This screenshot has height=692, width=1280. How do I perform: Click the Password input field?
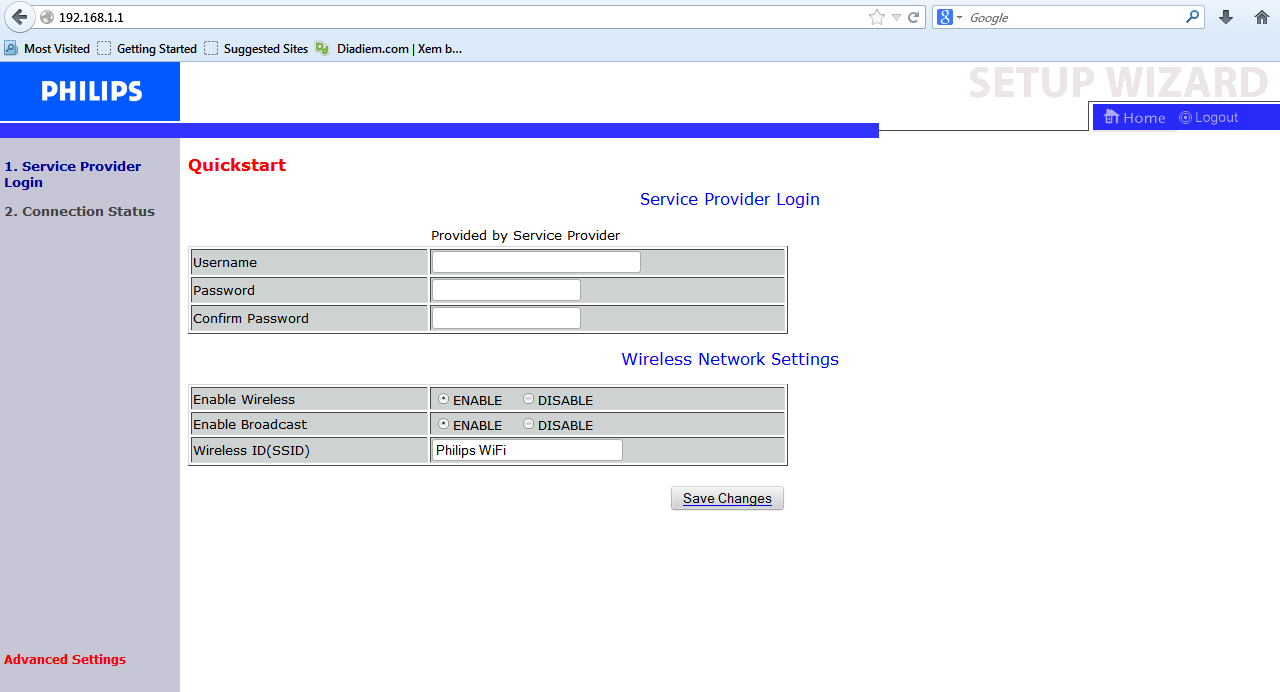(506, 290)
